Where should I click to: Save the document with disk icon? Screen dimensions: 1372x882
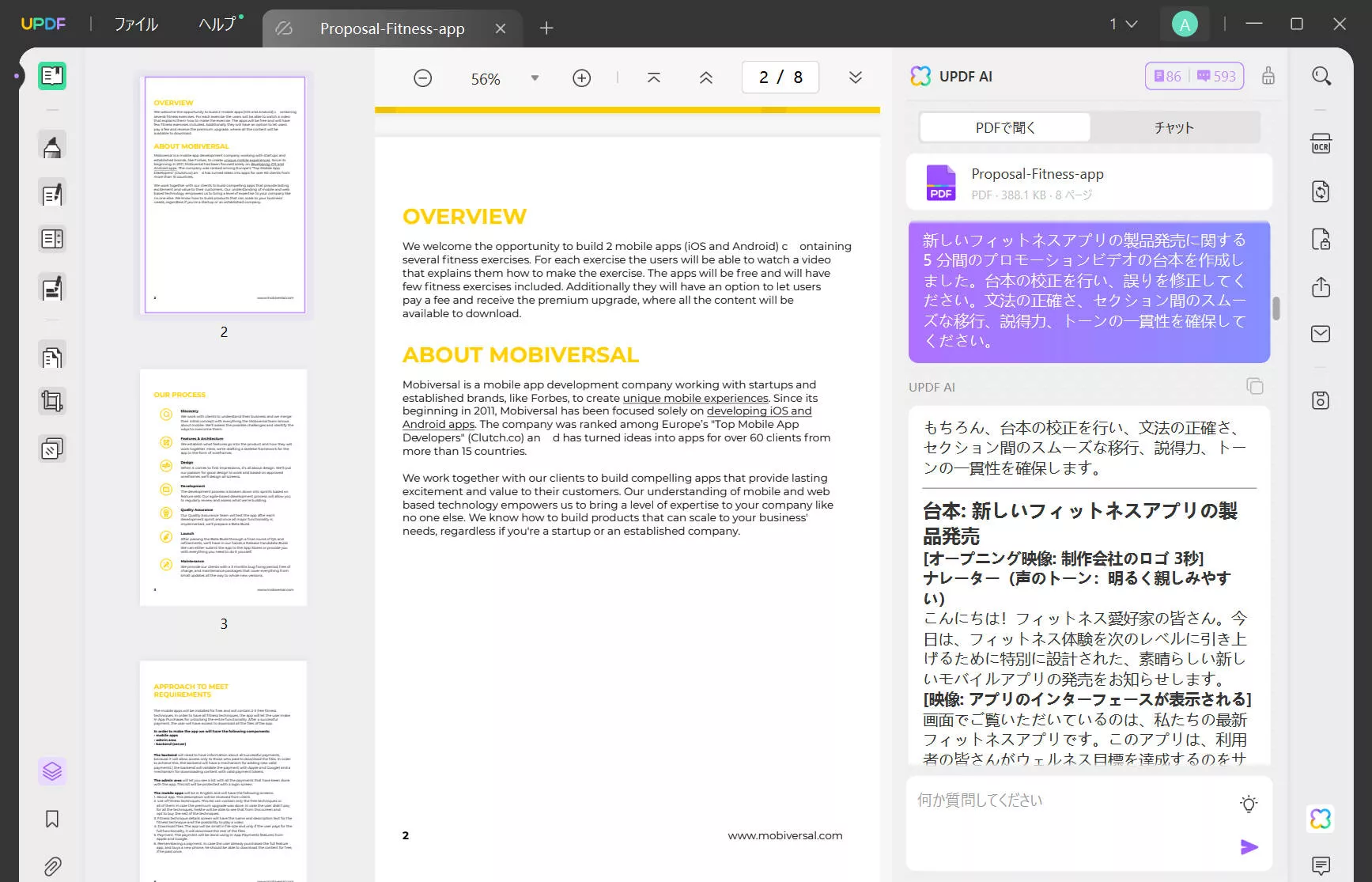coord(1321,400)
